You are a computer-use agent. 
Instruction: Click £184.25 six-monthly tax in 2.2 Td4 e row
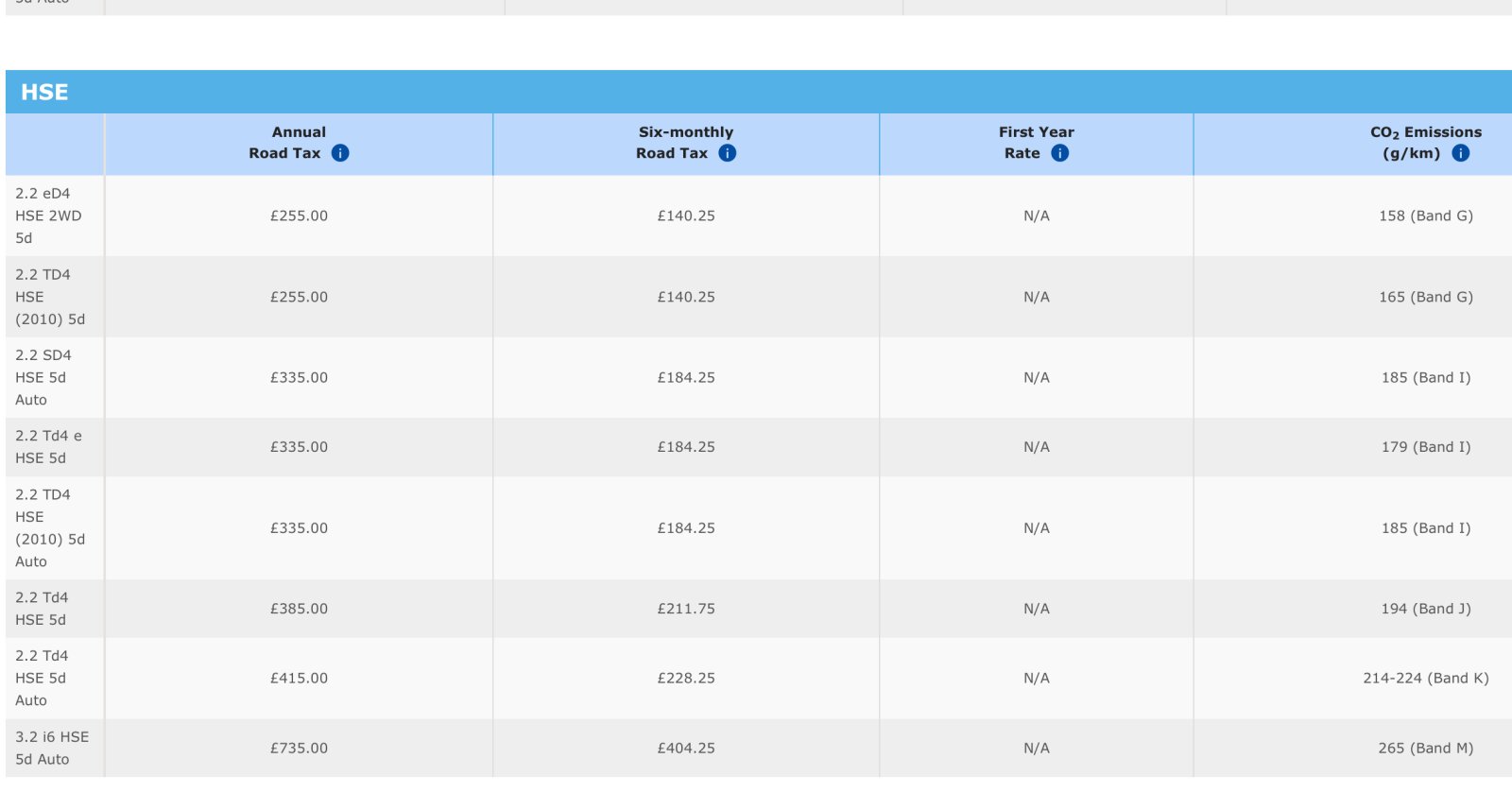point(686,447)
